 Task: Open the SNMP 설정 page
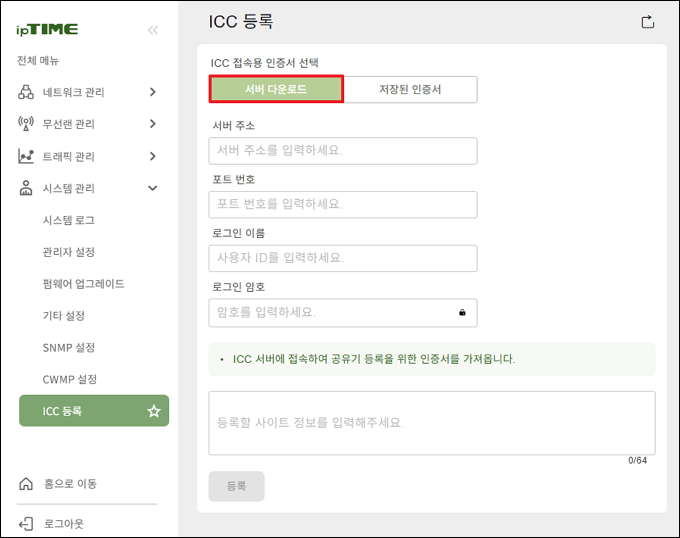(x=69, y=348)
